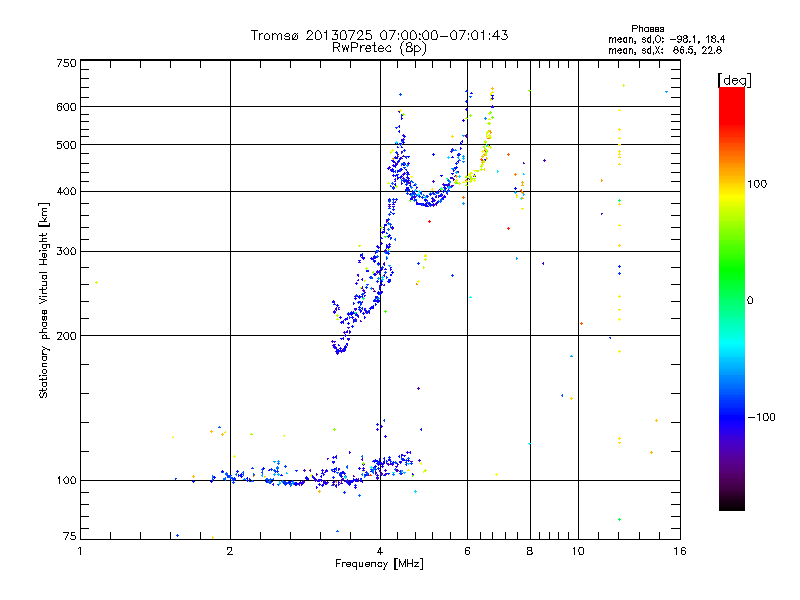Screen dimensions: 800x600
Task: Click y-axis tick label '750'
Action: [x=66, y=63]
